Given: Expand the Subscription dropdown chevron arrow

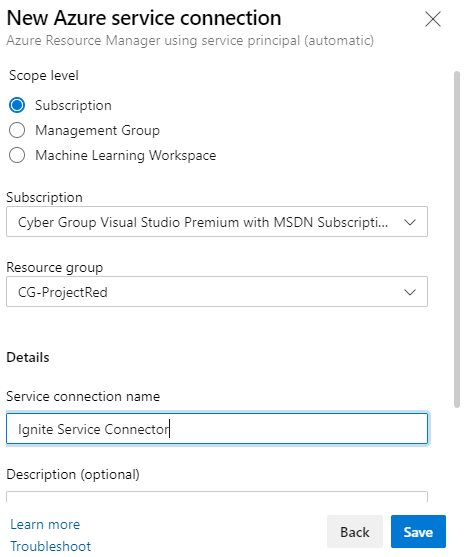Looking at the screenshot, I should coord(410,222).
